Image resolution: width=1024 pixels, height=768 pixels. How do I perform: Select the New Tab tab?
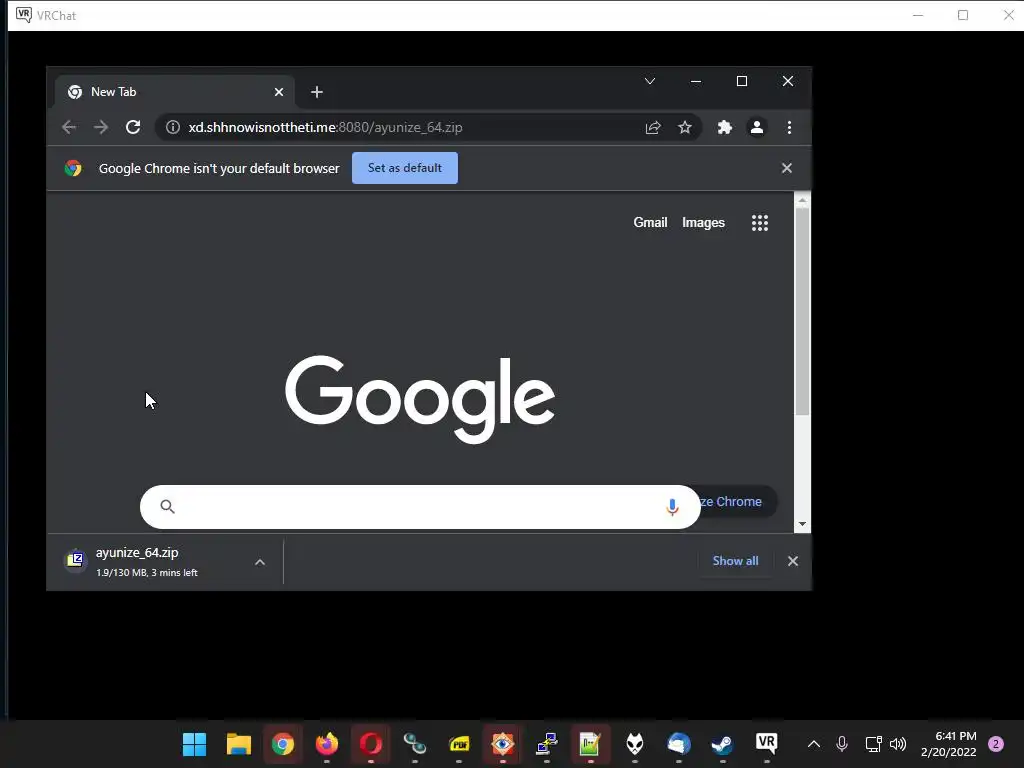174,92
